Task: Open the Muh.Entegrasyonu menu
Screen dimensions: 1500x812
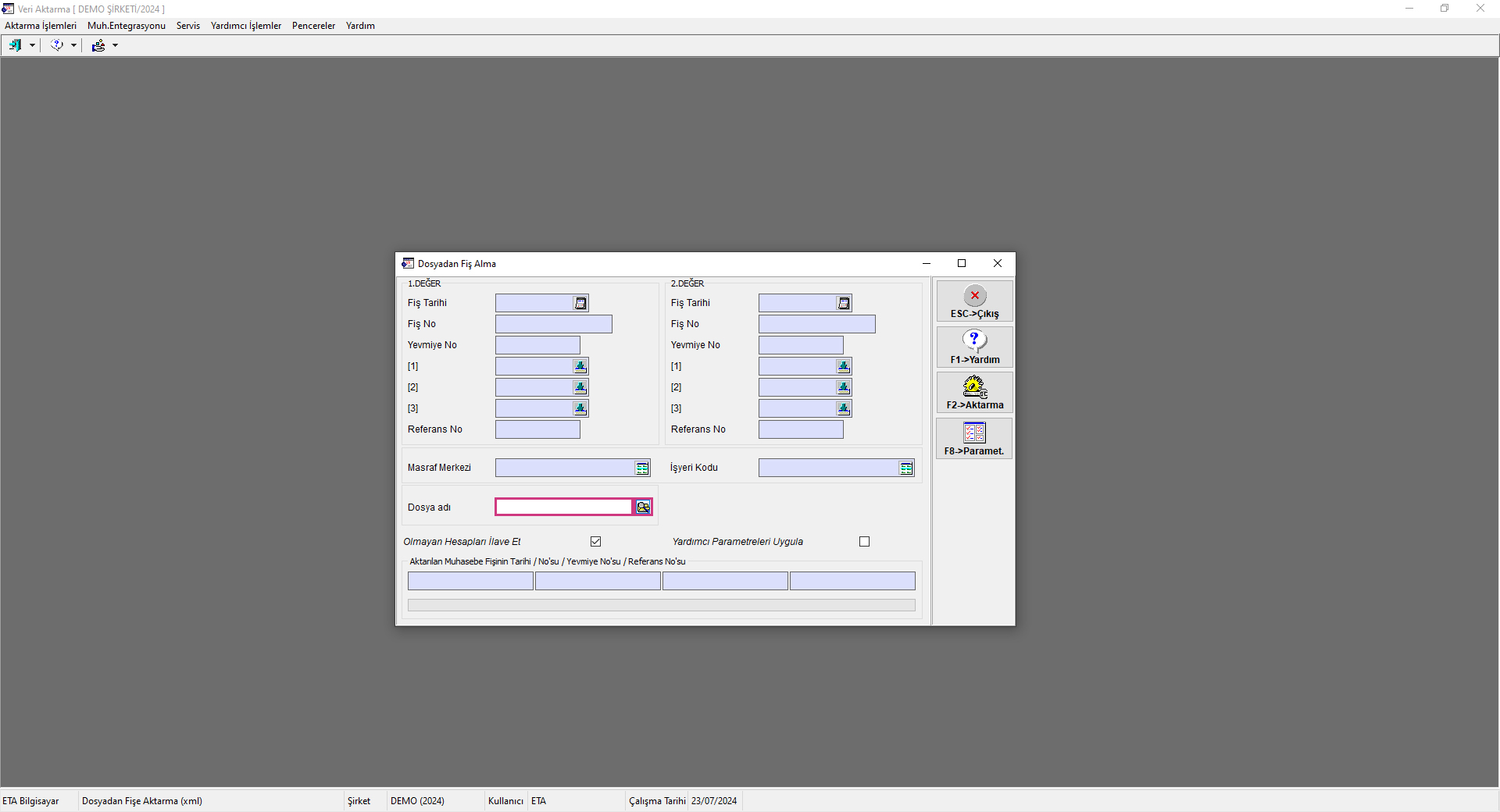Action: pos(127,26)
